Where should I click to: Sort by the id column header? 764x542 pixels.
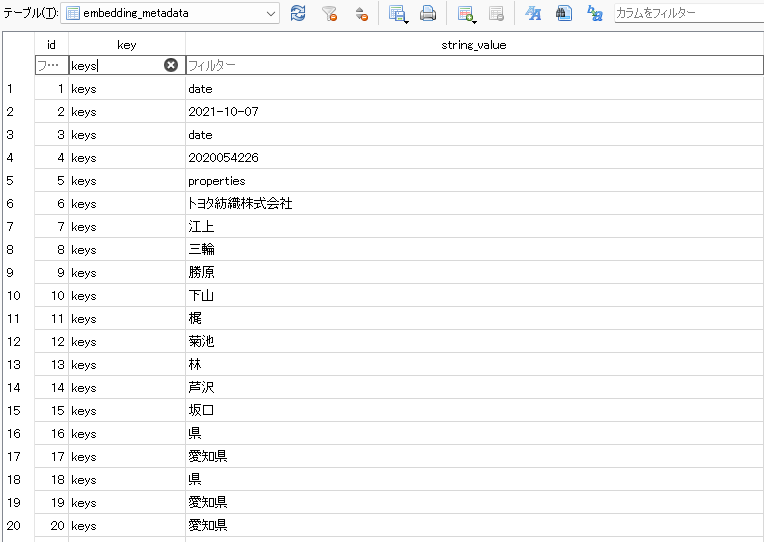(x=52, y=45)
